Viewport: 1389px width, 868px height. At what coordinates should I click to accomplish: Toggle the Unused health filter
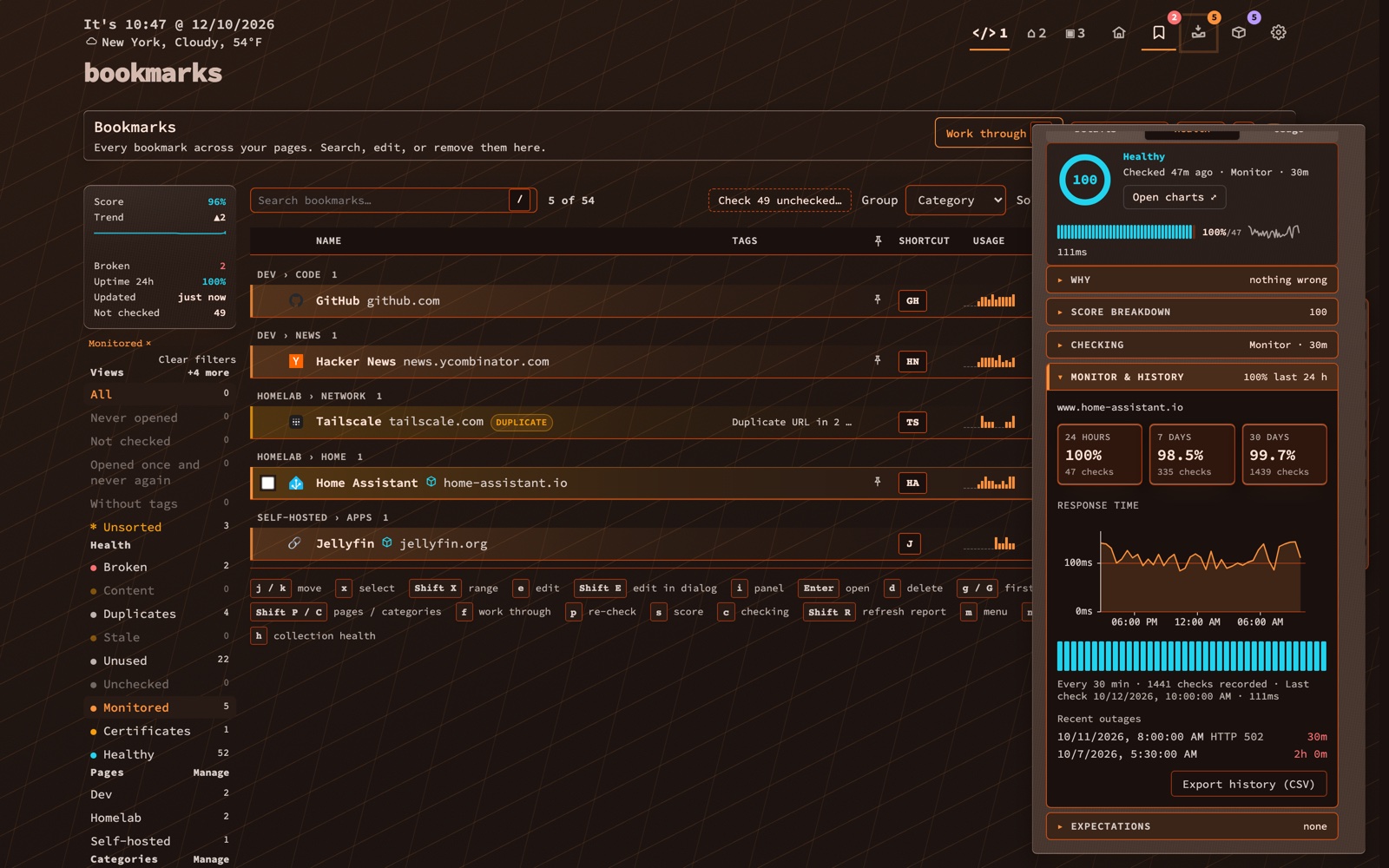click(x=160, y=661)
